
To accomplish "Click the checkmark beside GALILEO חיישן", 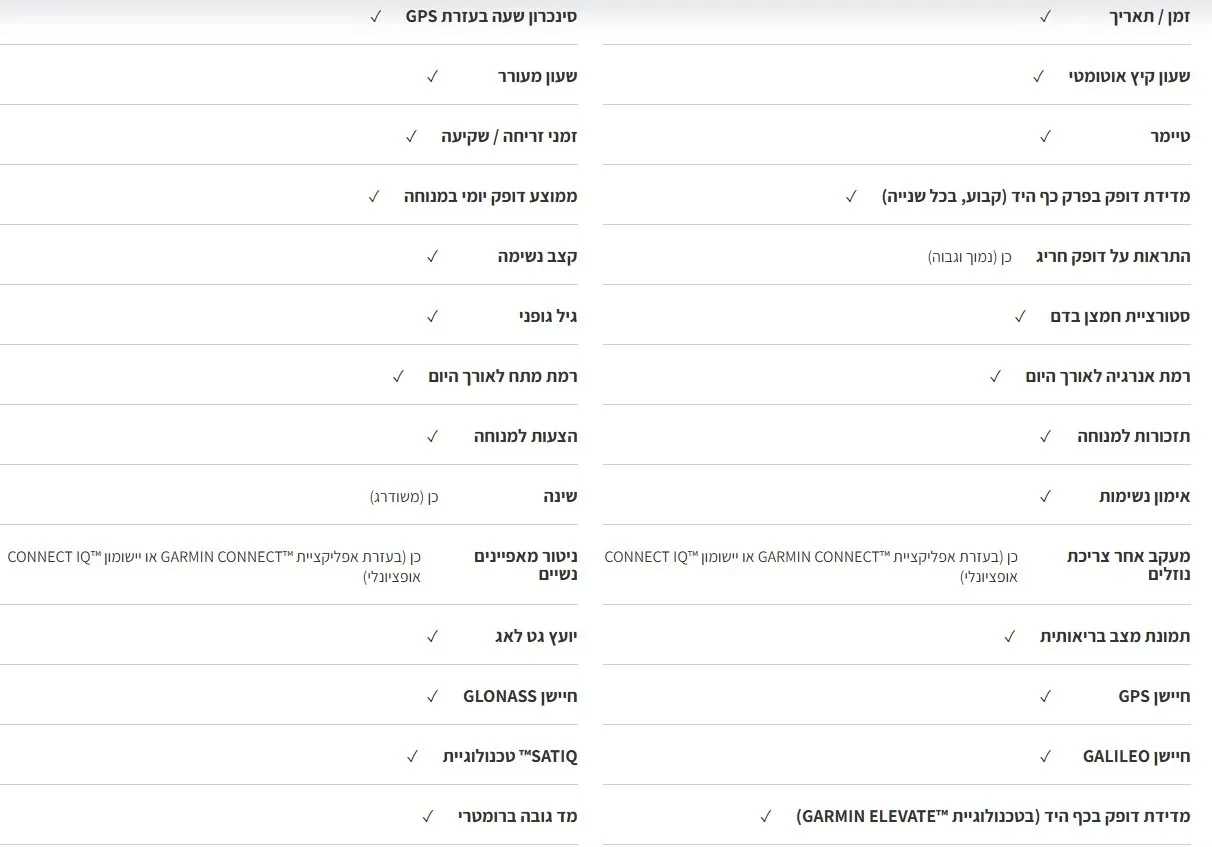I will tap(1045, 756).
